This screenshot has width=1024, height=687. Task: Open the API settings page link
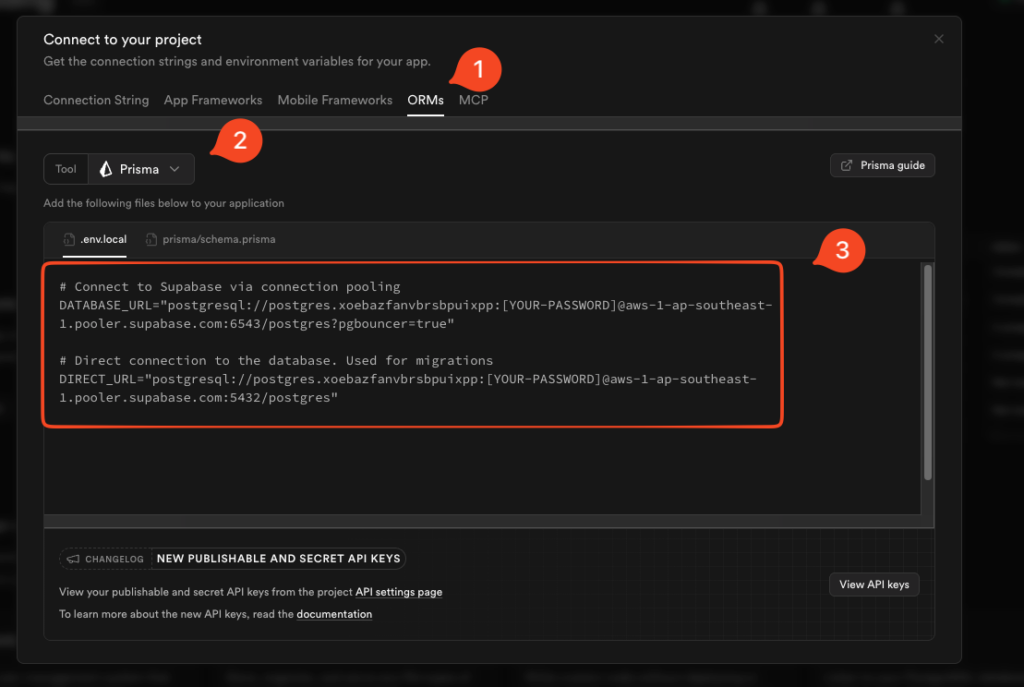tap(398, 592)
